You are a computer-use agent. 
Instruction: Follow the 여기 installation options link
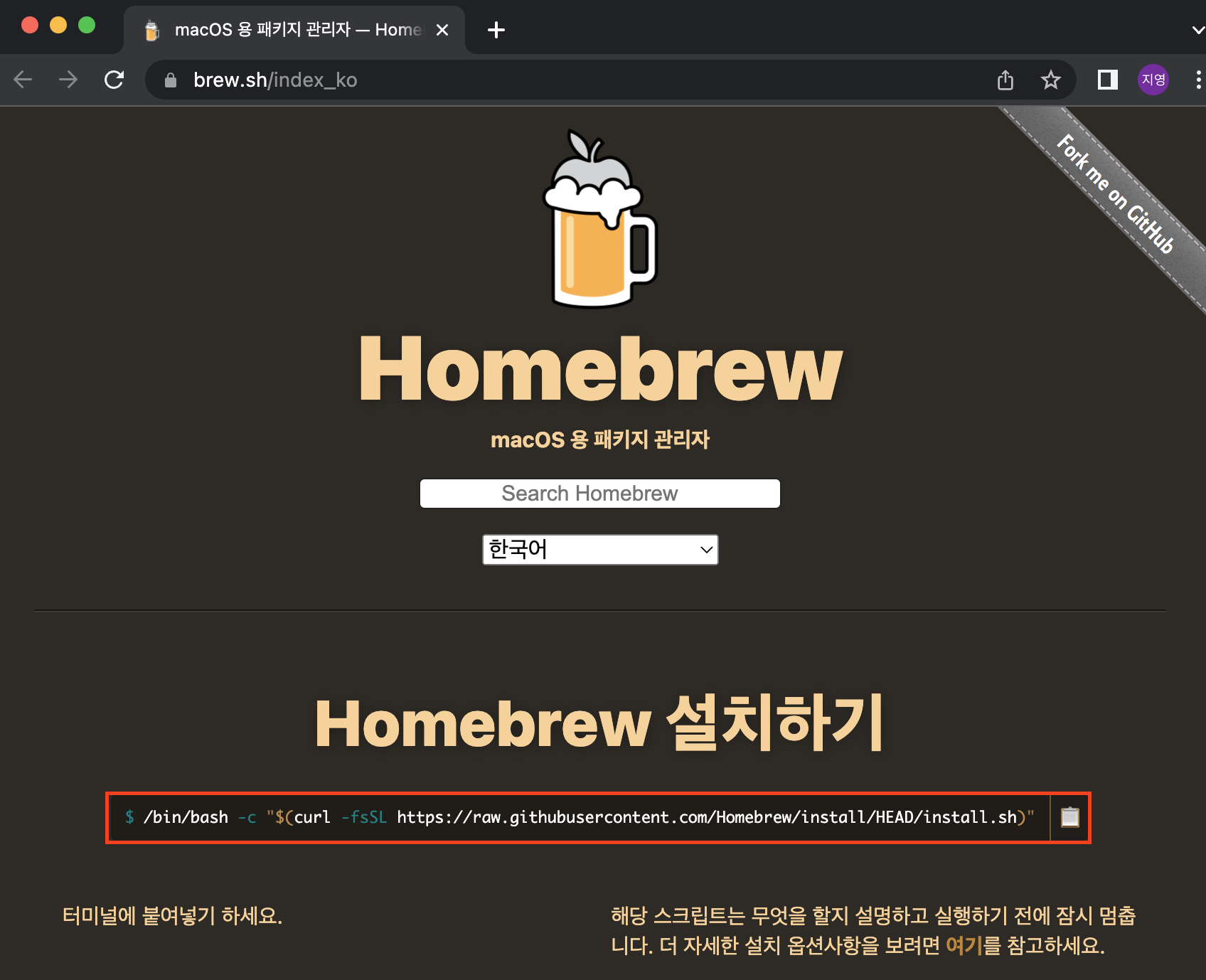pyautogui.click(x=964, y=946)
